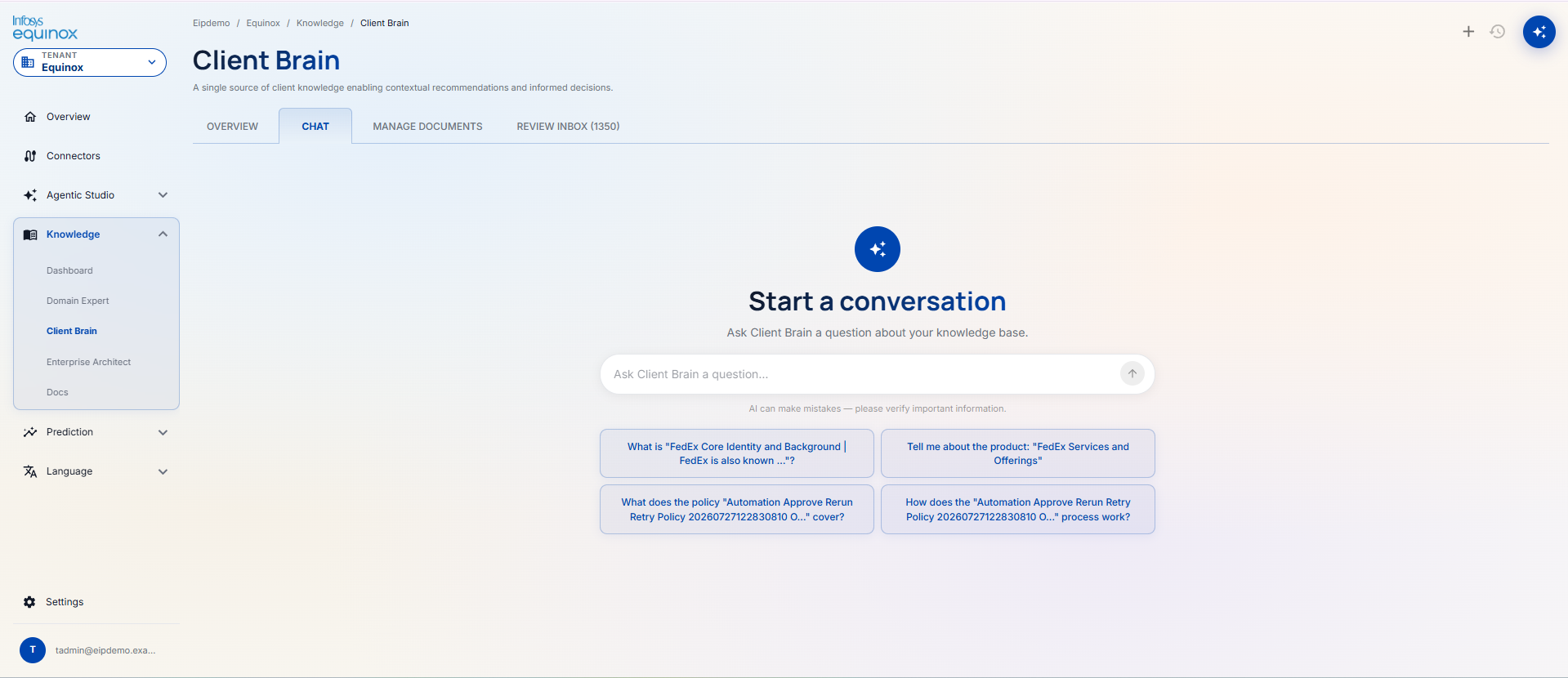Click the Overview sidebar label
This screenshot has width=1568, height=678.
pyautogui.click(x=69, y=117)
